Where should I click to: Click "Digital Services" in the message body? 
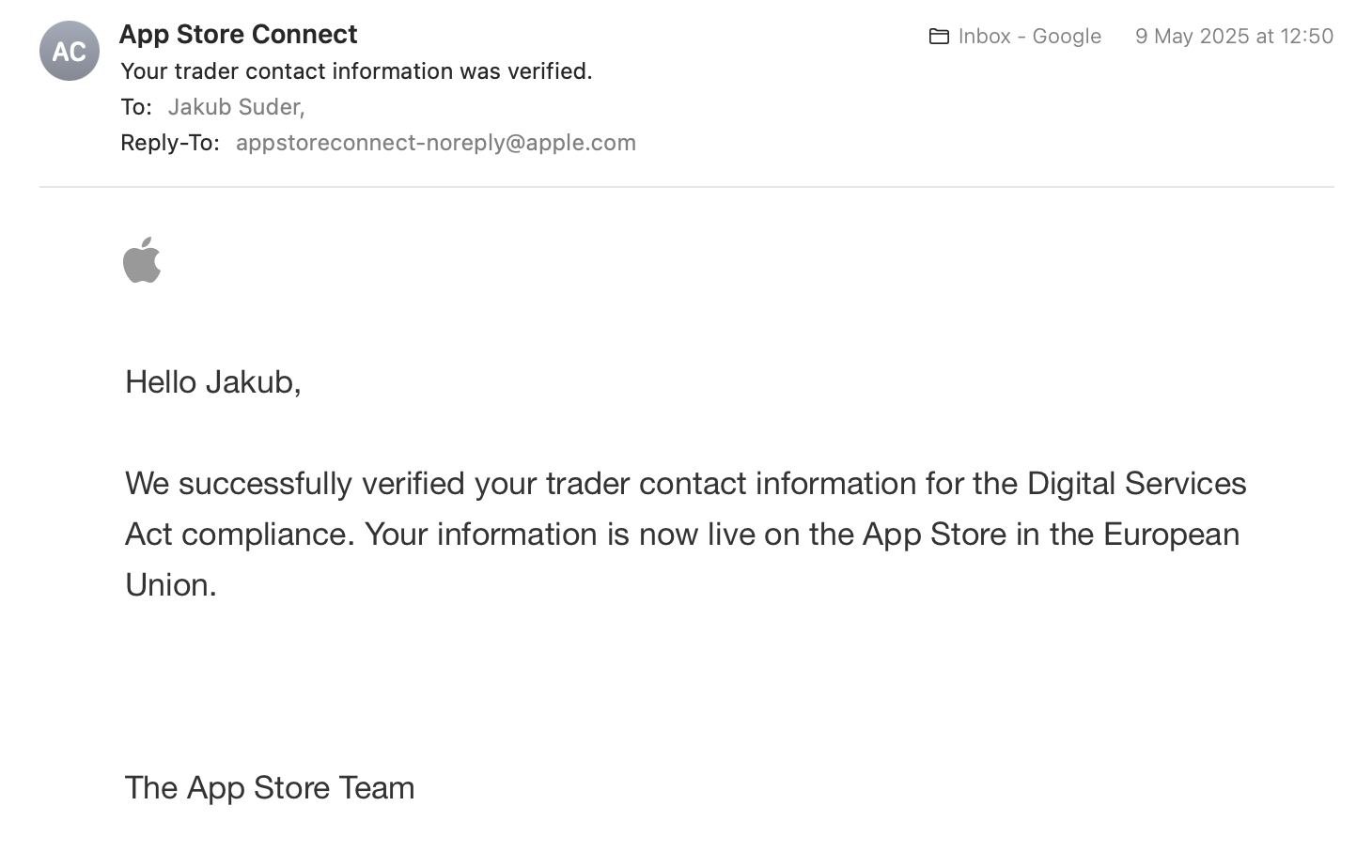pyautogui.click(x=1136, y=484)
